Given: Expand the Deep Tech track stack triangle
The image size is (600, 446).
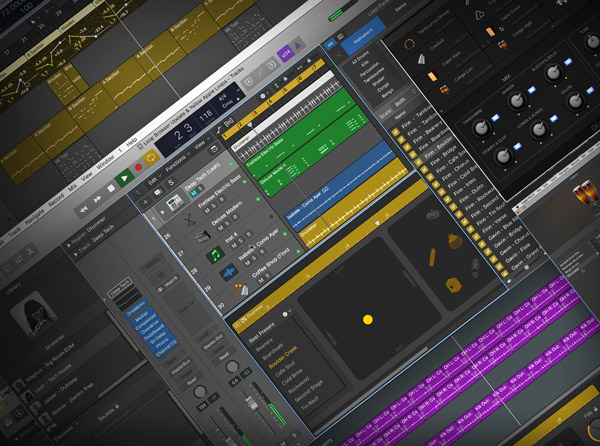Looking at the screenshot, I should (163, 212).
